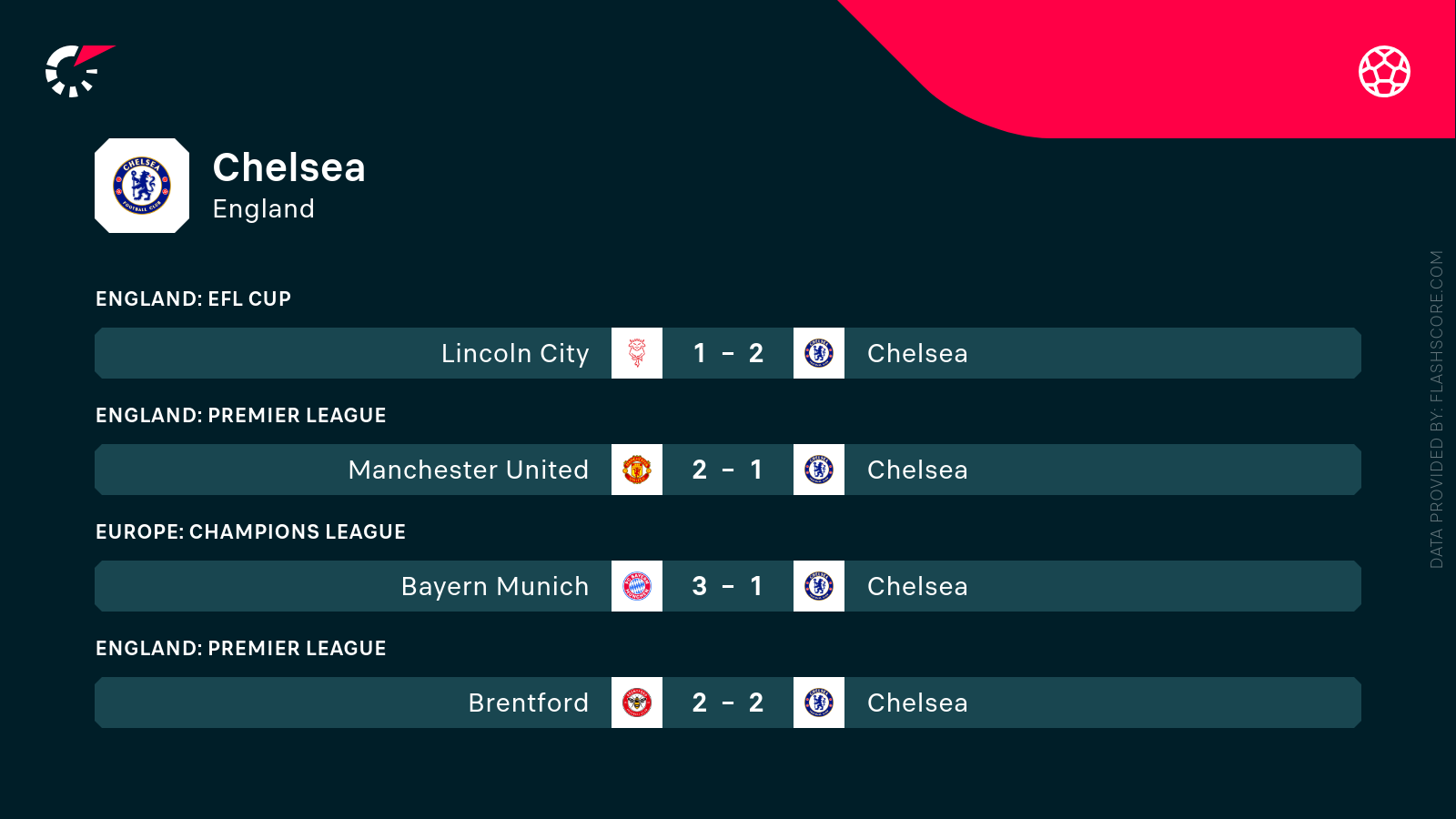Click Chelsea crest in Bayern Munich row

(819, 586)
